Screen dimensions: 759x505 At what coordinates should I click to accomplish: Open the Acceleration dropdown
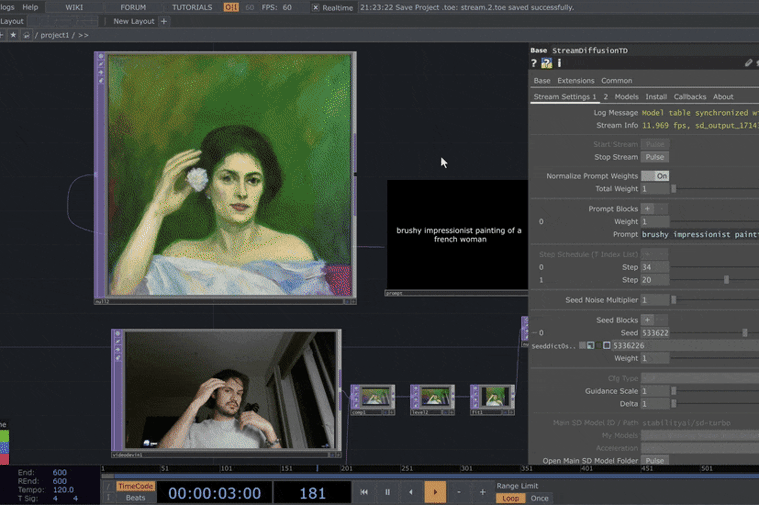699,448
